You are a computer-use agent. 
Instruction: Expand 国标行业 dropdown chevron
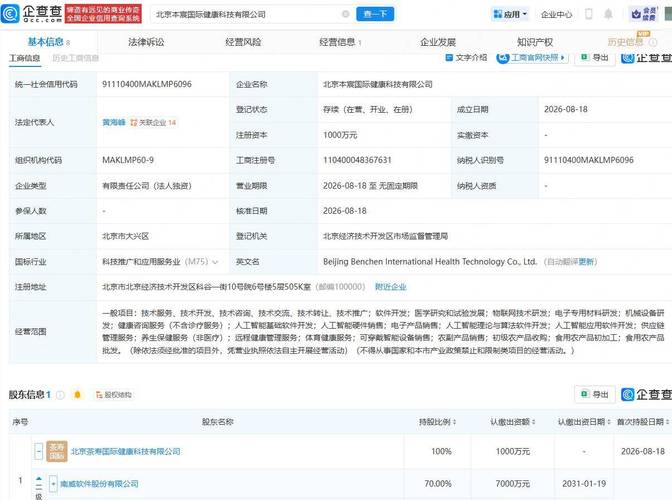click(215, 262)
